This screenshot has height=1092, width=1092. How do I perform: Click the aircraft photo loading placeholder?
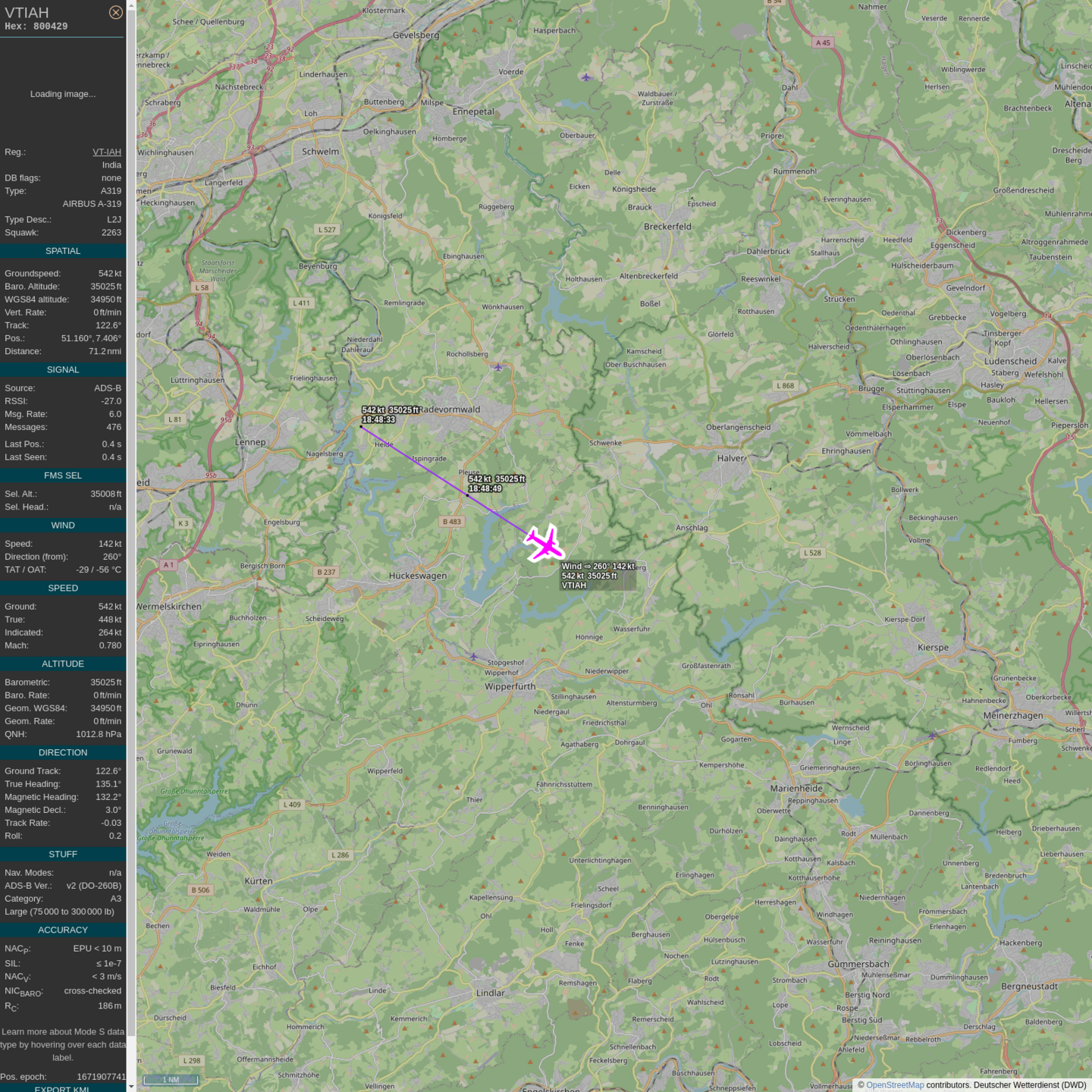[x=63, y=94]
